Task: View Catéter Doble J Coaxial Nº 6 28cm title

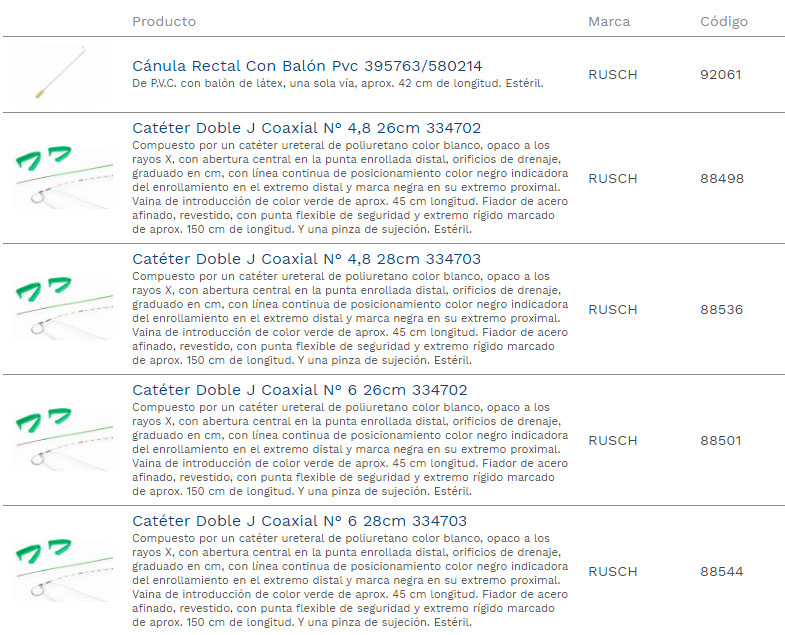Action: [x=299, y=521]
